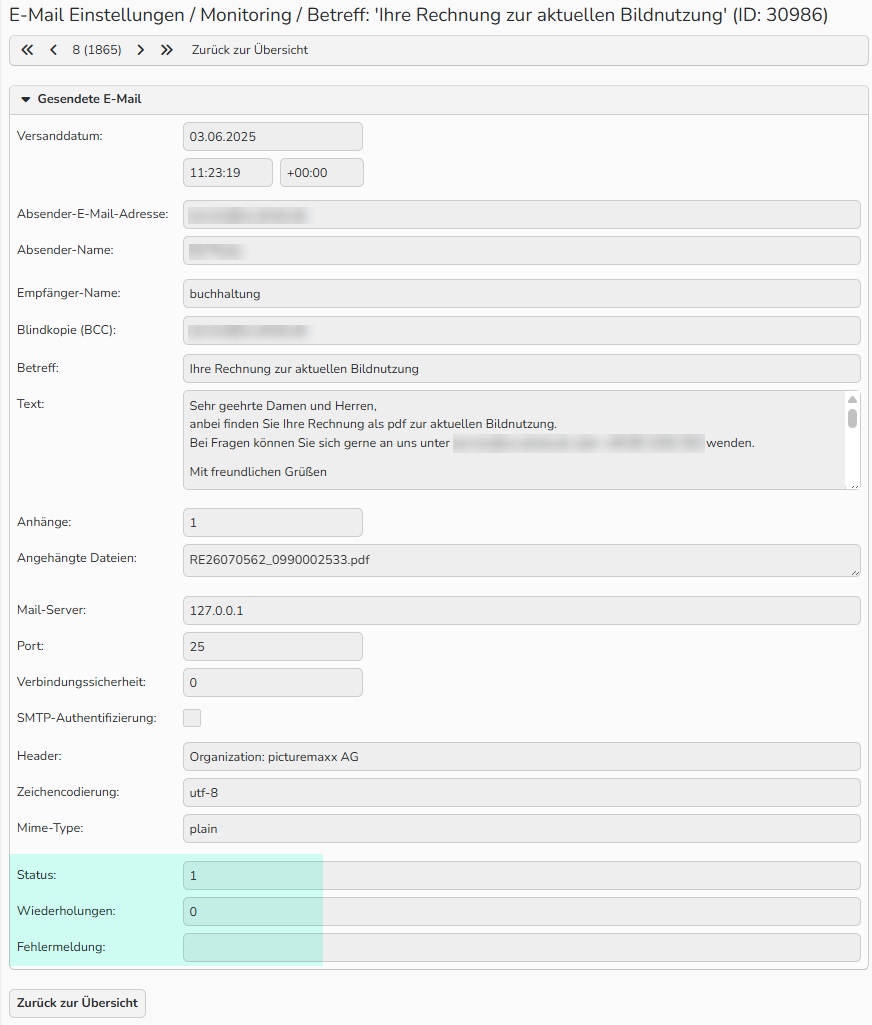Viewport: 872px width, 1025px height.
Task: Click the Absender-Name field
Action: point(522,250)
